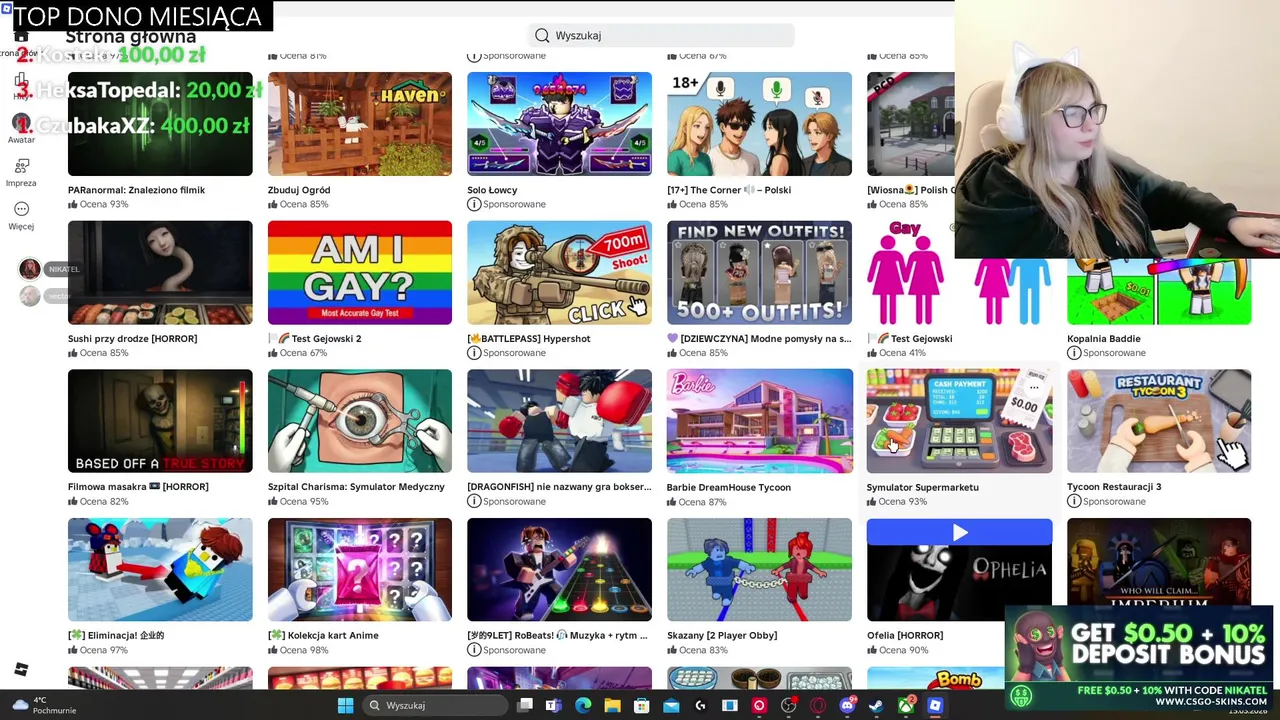Focus the Roblox Wyszukaj search field
This screenshot has width=1280, height=720.
pos(661,35)
